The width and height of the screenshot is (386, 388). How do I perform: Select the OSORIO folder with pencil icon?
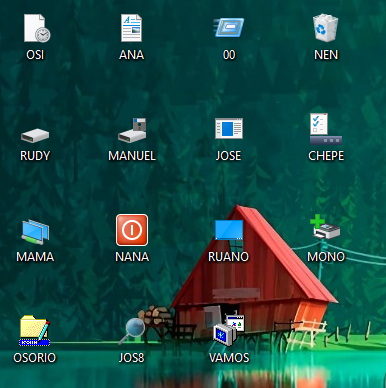tap(35, 331)
